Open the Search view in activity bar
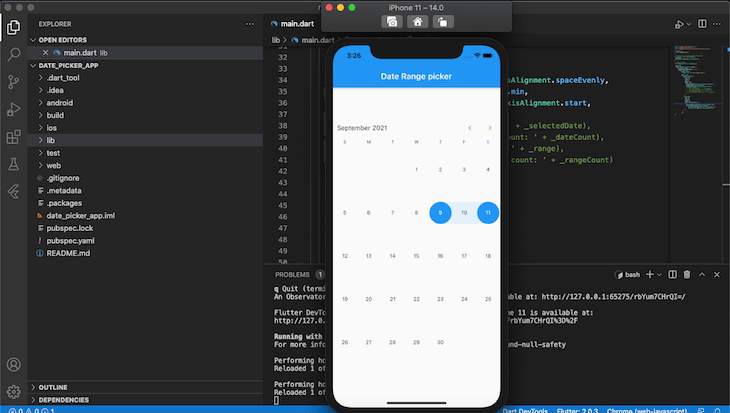This screenshot has height=413, width=730. click(14, 54)
